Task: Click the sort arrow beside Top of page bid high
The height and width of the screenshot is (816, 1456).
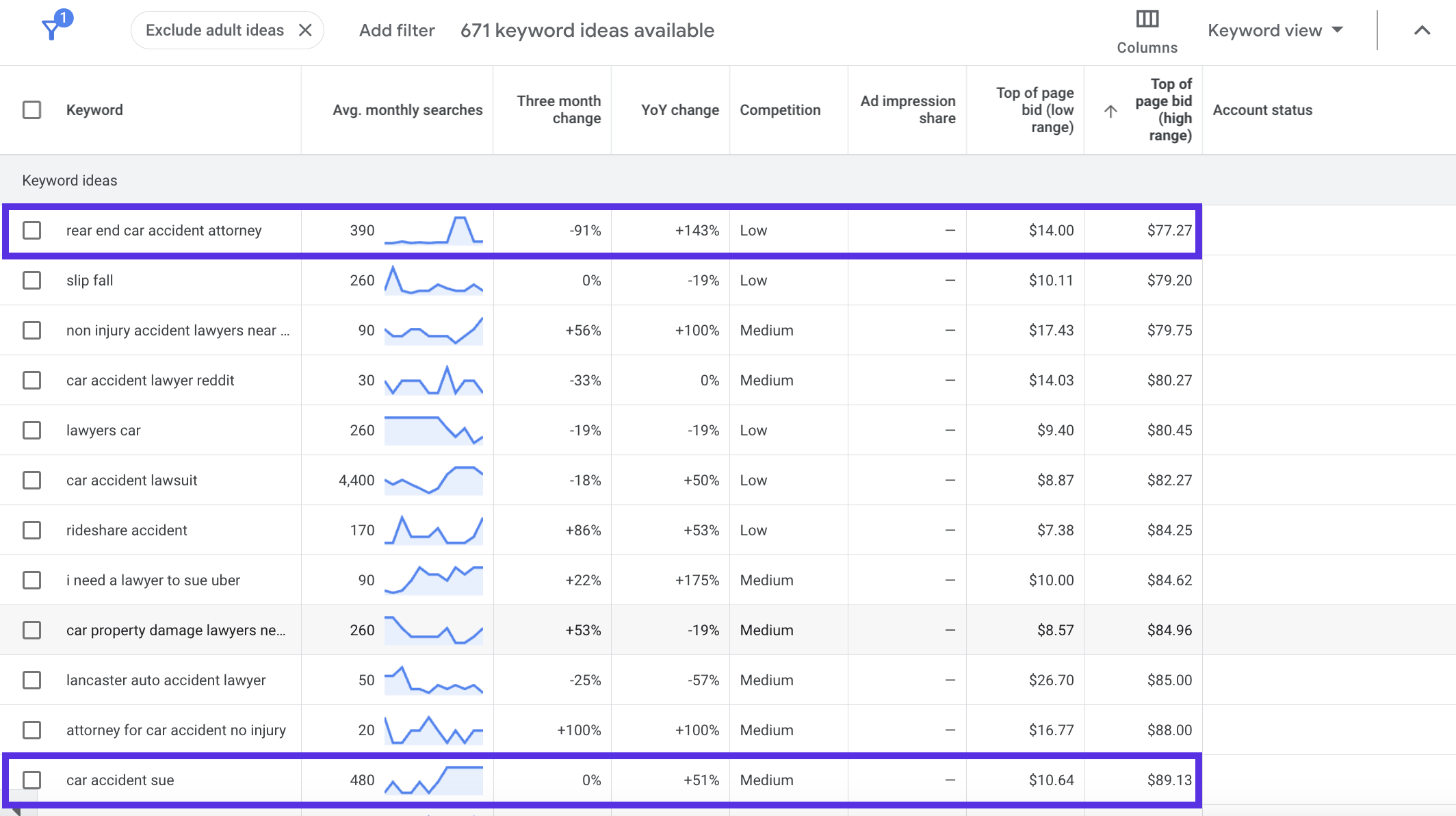Action: pyautogui.click(x=1110, y=110)
